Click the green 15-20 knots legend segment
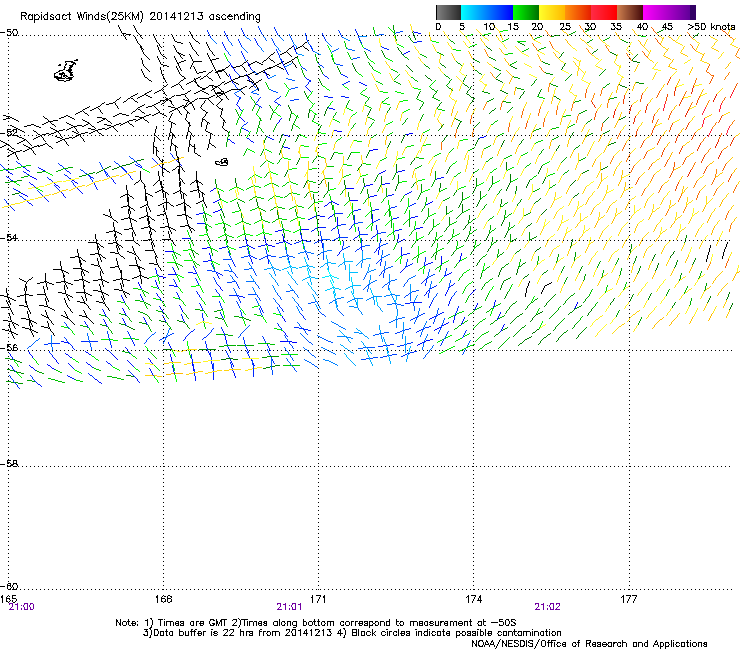Screen dimensions: 740x650 coord(526,12)
